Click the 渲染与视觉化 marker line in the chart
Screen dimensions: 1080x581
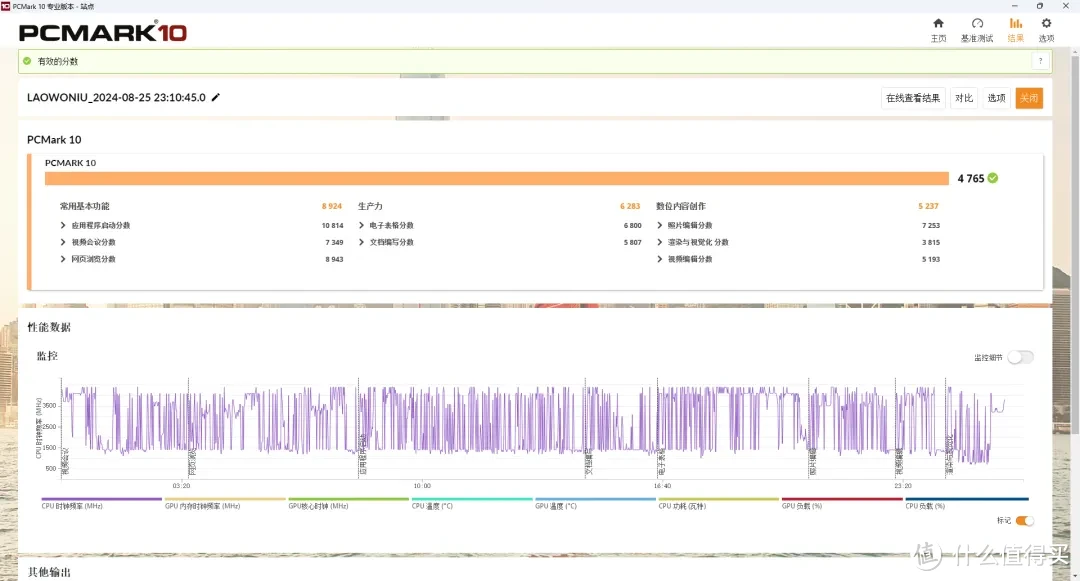[946, 427]
